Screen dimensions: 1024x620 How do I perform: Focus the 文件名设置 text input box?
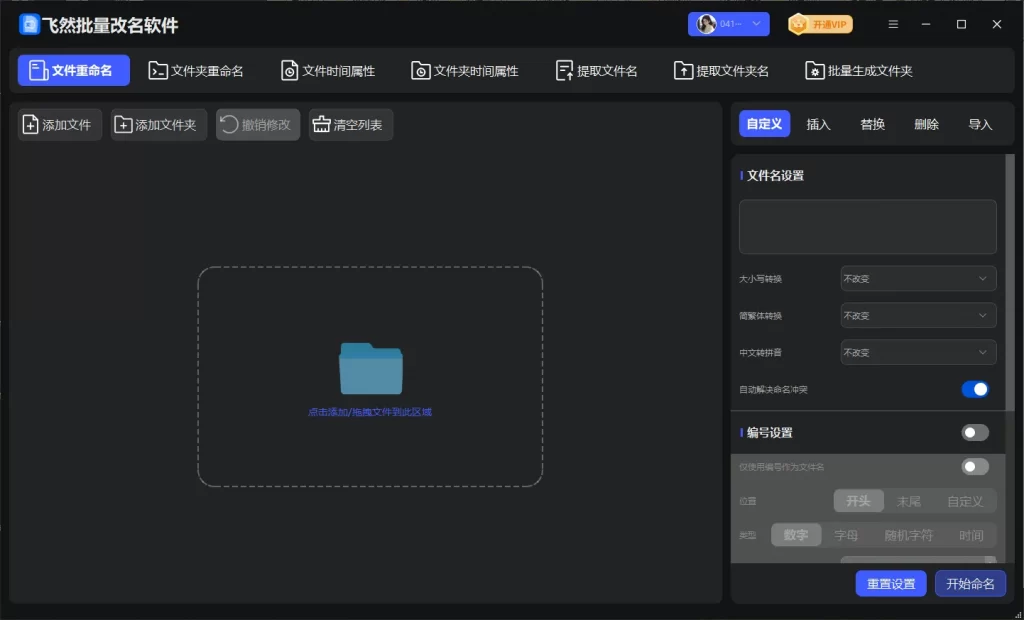pos(867,227)
